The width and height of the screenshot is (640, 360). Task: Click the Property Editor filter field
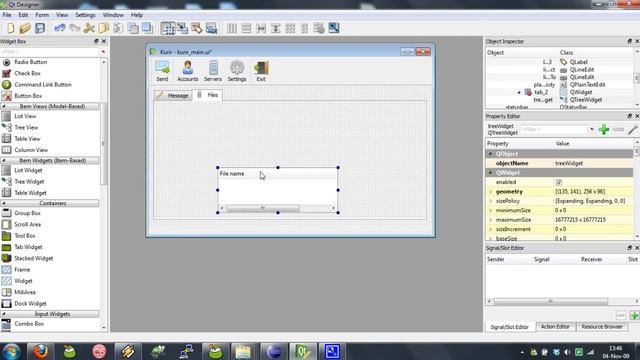tap(554, 129)
